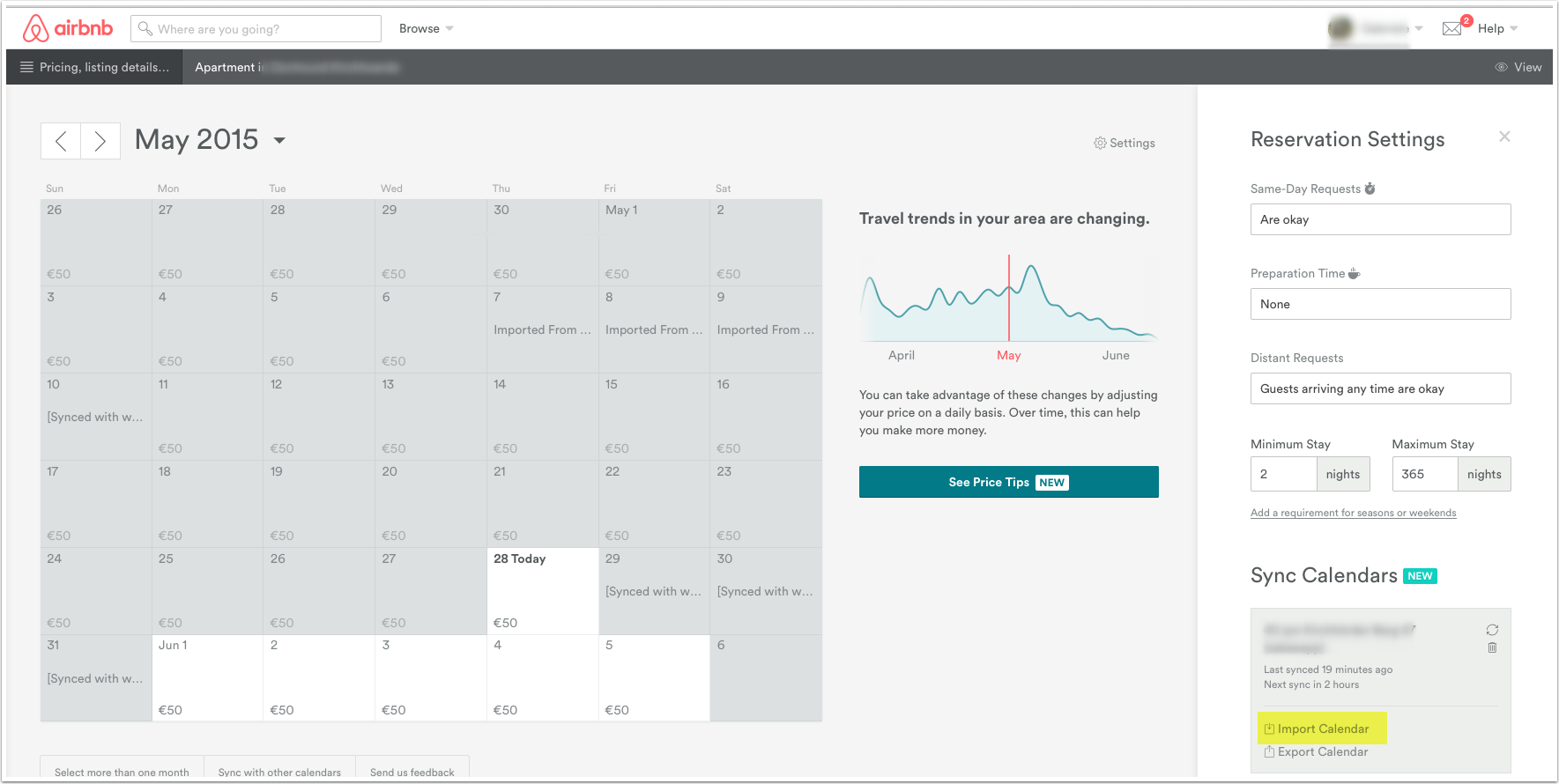Viewport: 1559px width, 784px height.
Task: Click the search magnifier icon
Action: (x=145, y=28)
